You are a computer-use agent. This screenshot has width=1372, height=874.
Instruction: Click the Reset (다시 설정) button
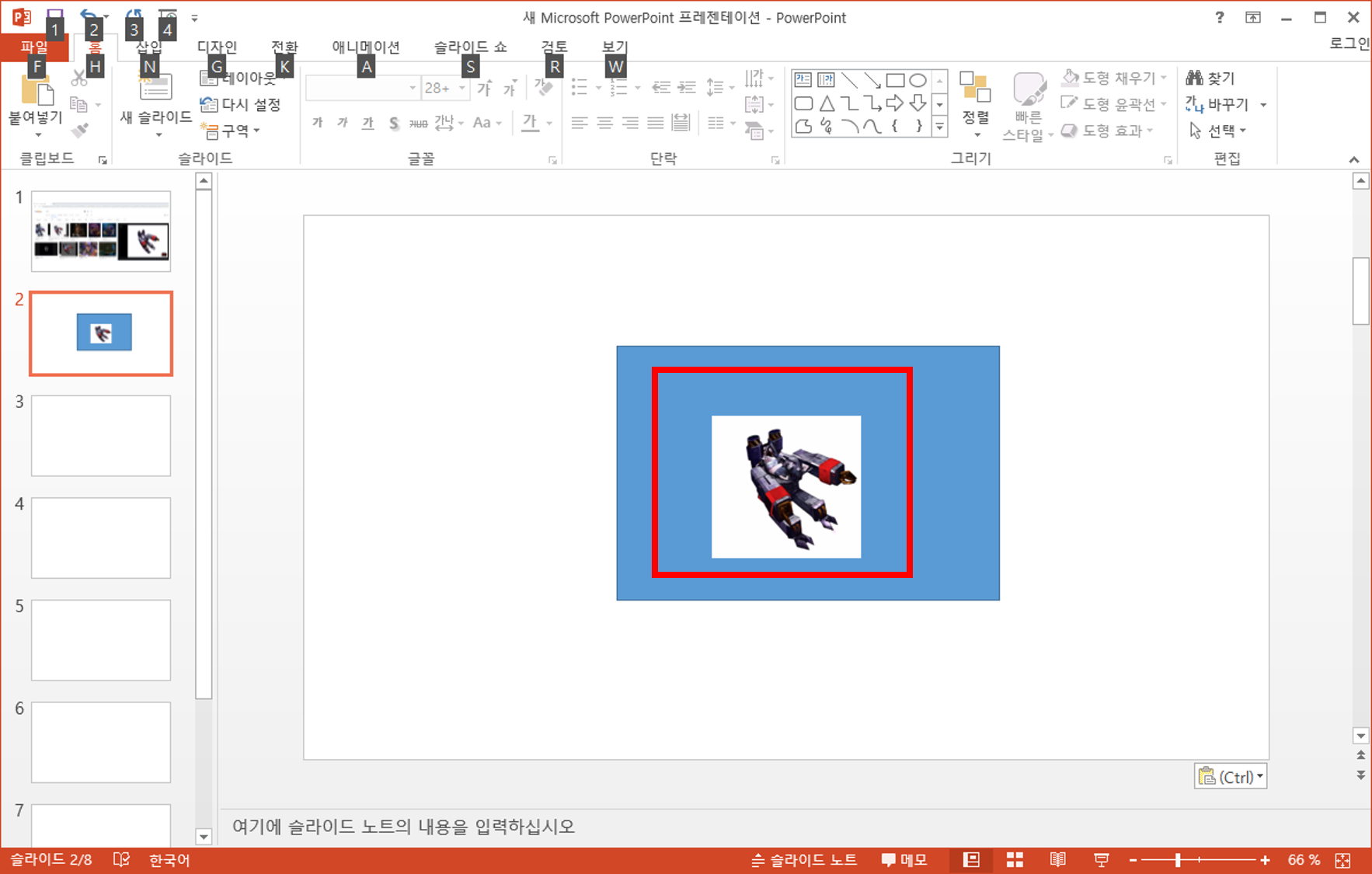coord(240,104)
